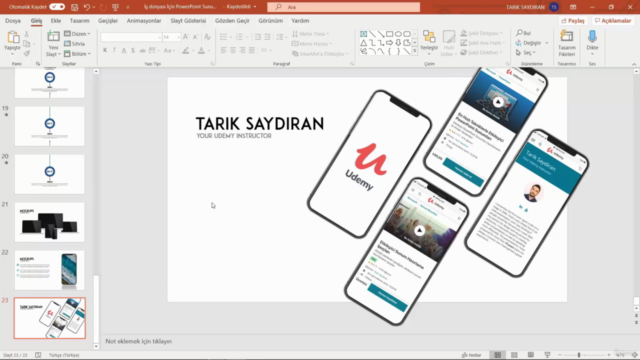Open the Gözden Geçir tab
The height and width of the screenshot is (360, 640).
pyautogui.click(x=232, y=20)
